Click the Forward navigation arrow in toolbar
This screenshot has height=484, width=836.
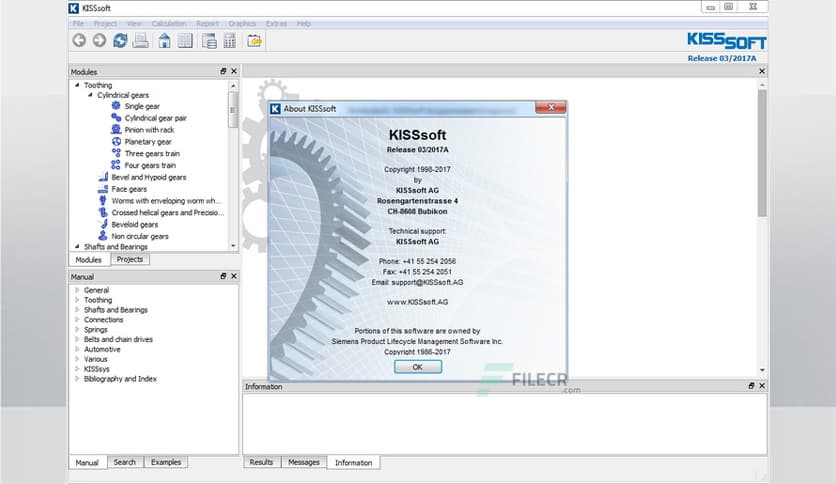point(99,40)
